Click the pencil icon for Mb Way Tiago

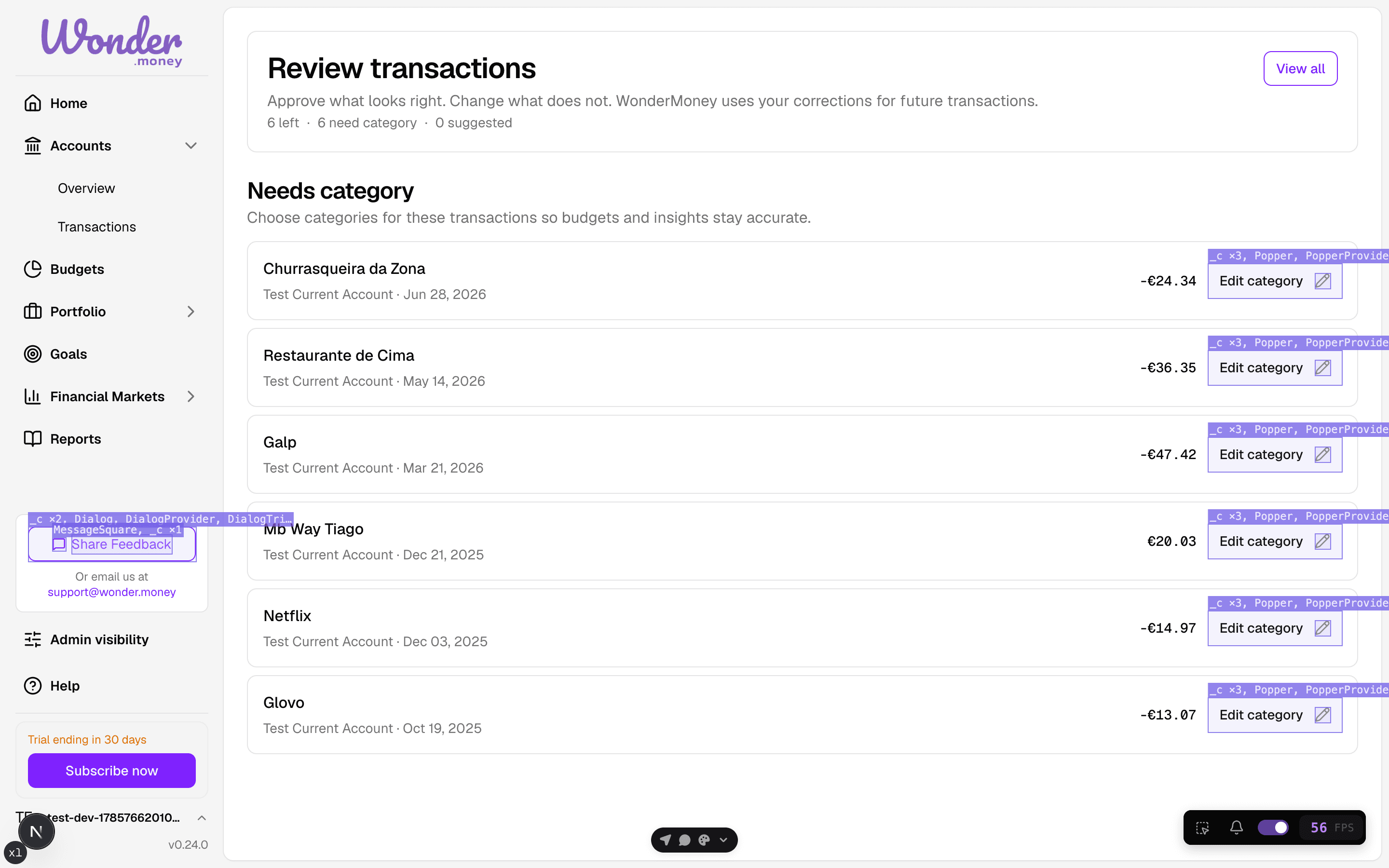pos(1322,542)
